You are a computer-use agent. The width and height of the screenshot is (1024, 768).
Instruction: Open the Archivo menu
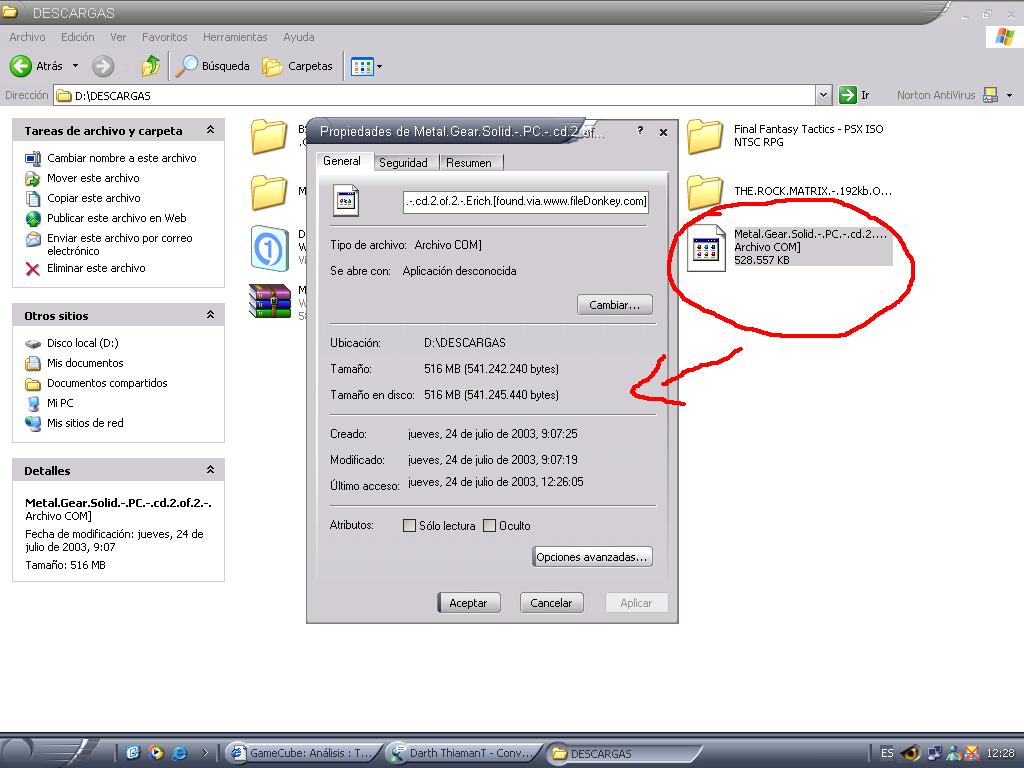click(x=27, y=37)
